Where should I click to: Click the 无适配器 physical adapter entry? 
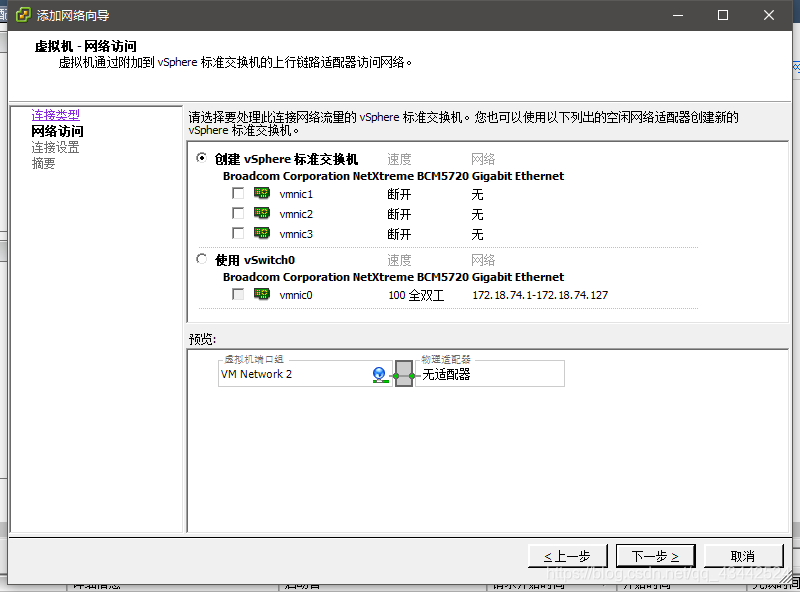tap(446, 375)
